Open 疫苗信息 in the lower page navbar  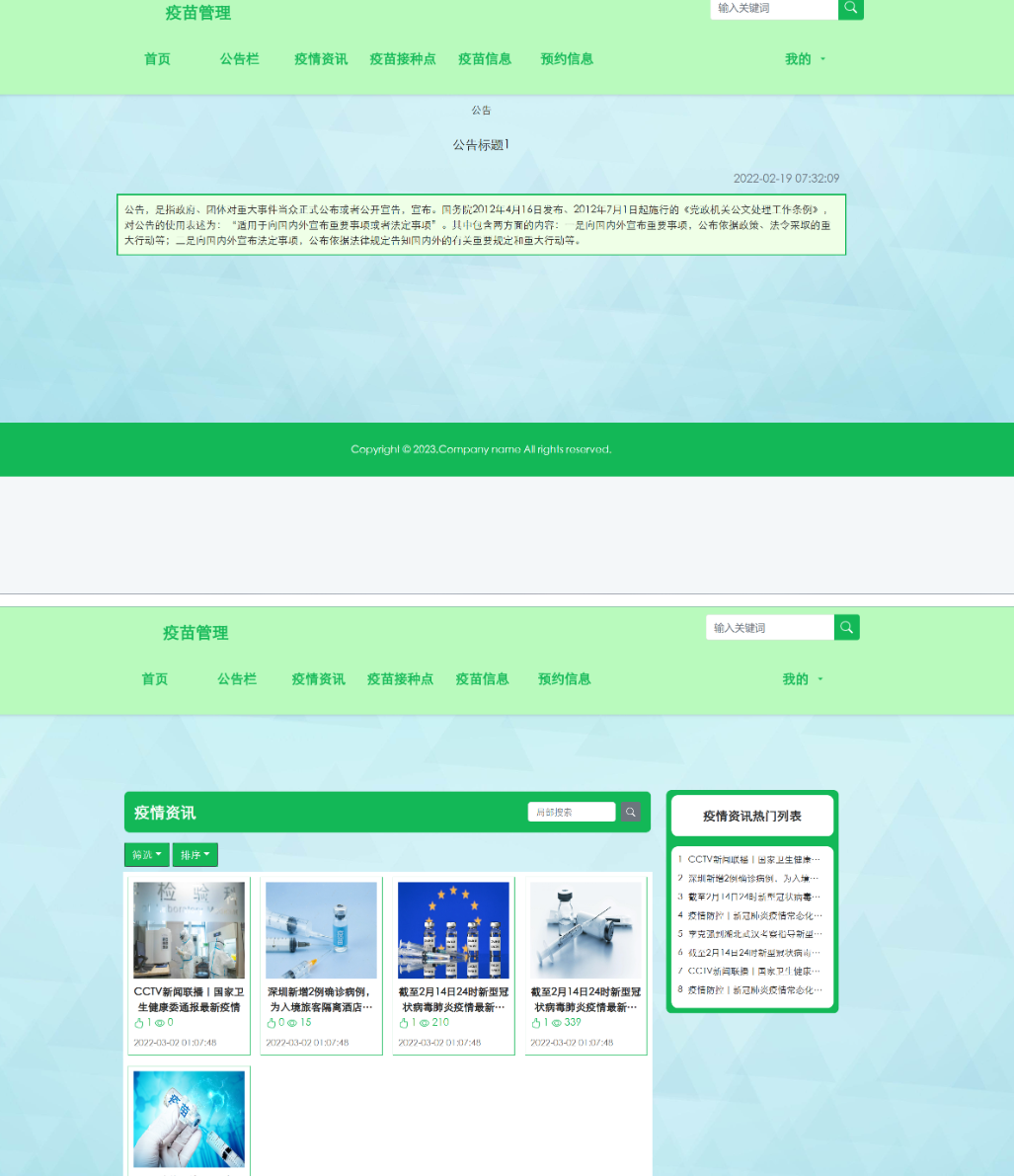482,678
